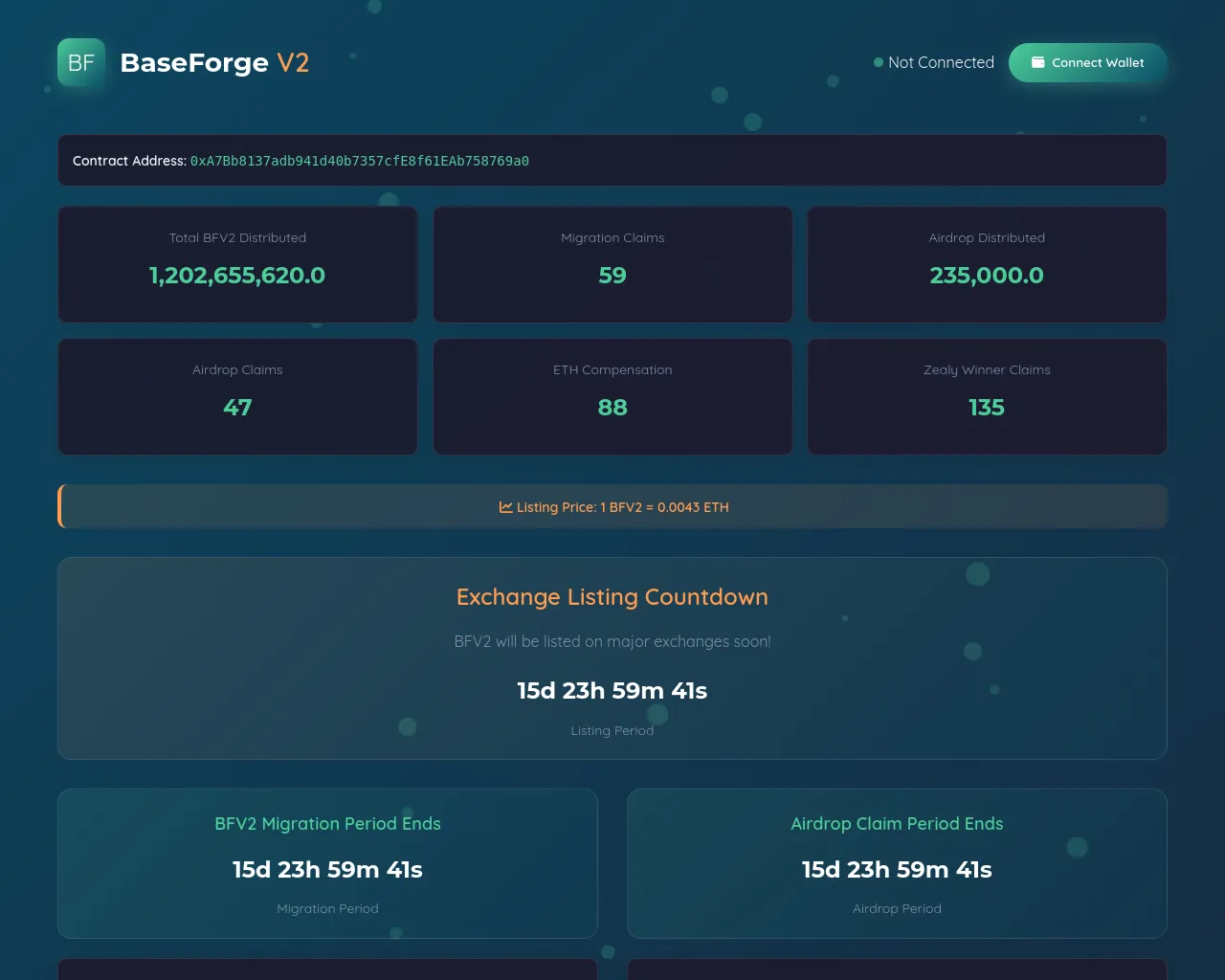1225x980 pixels.
Task: Click the ETH Compensation label
Action: (x=612, y=369)
